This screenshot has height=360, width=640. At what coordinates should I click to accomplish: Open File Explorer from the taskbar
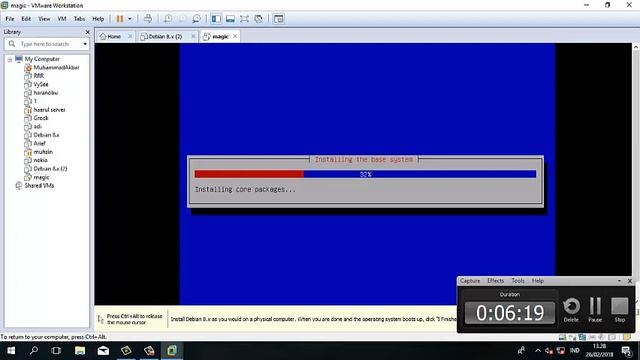pos(80,351)
